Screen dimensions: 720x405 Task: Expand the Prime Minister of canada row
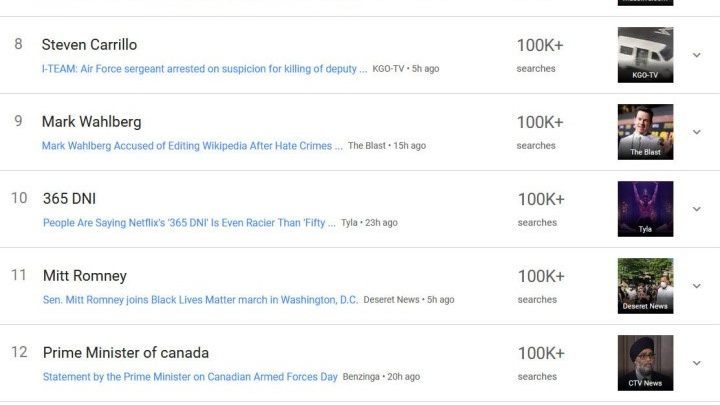pyautogui.click(x=697, y=363)
